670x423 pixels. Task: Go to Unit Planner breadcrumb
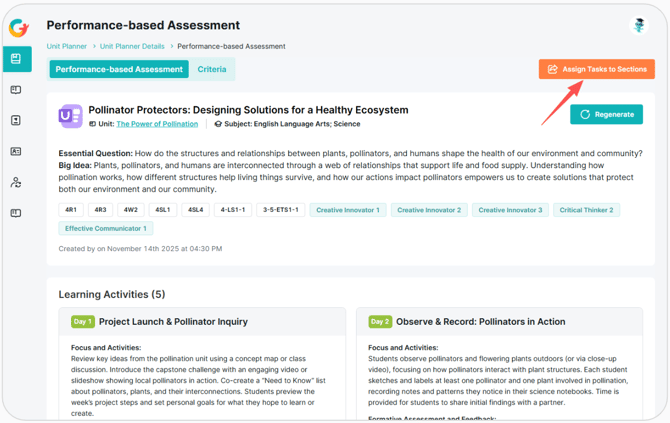pyautogui.click(x=67, y=46)
